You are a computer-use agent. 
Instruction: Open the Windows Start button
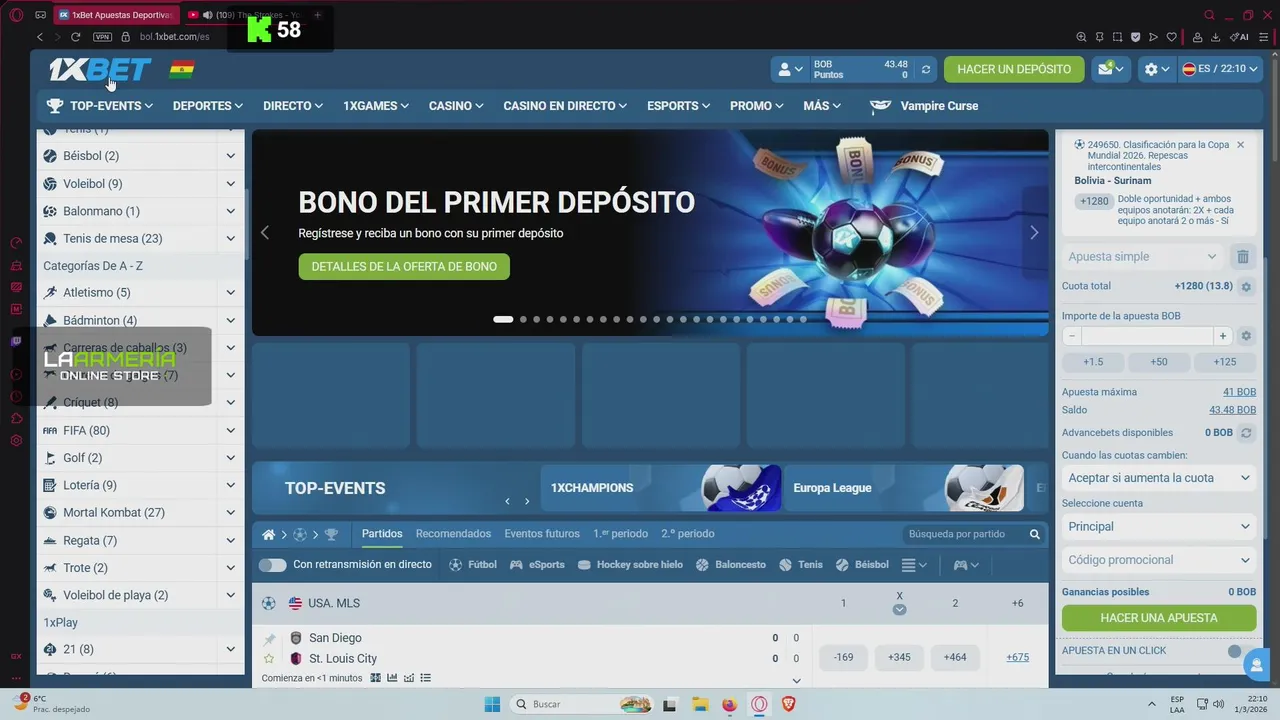point(492,704)
